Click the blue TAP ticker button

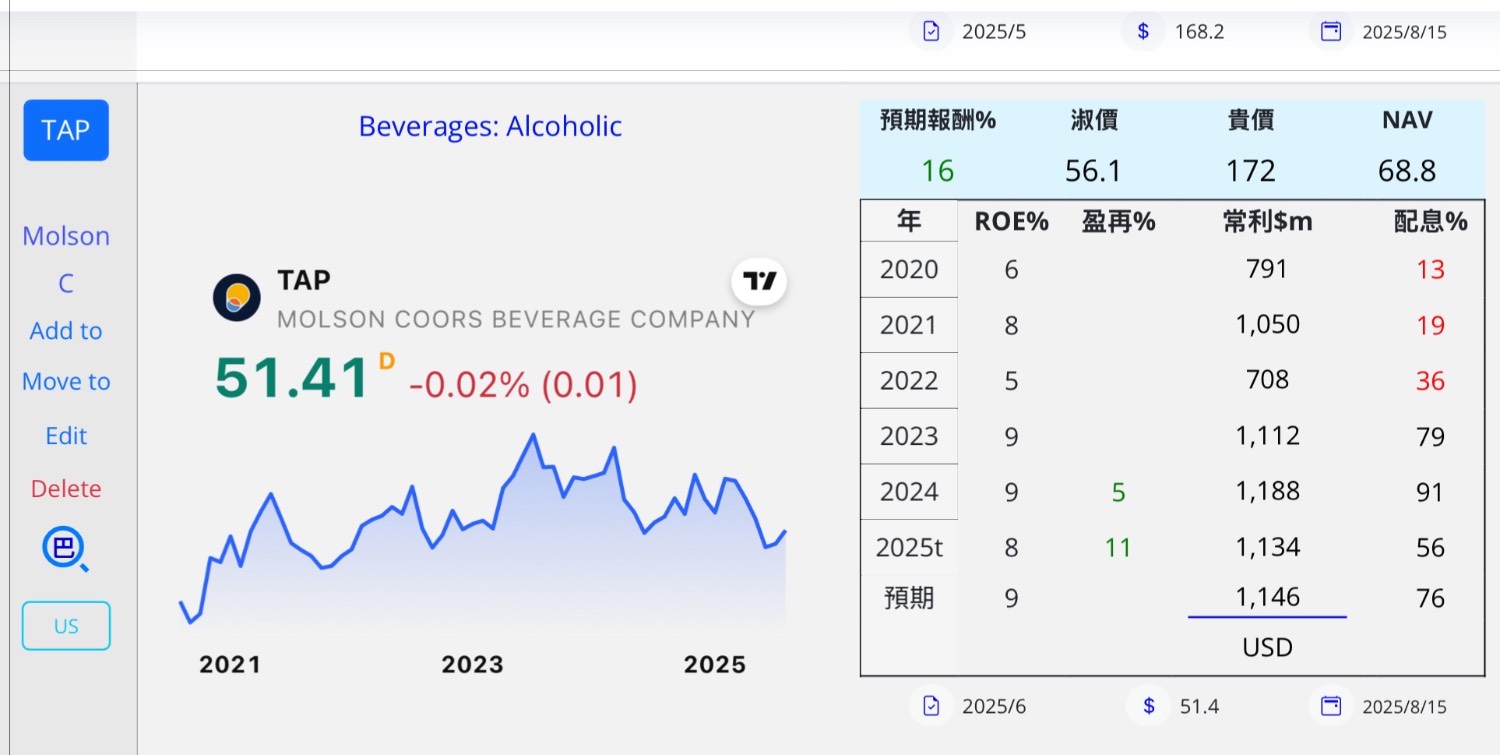66,130
